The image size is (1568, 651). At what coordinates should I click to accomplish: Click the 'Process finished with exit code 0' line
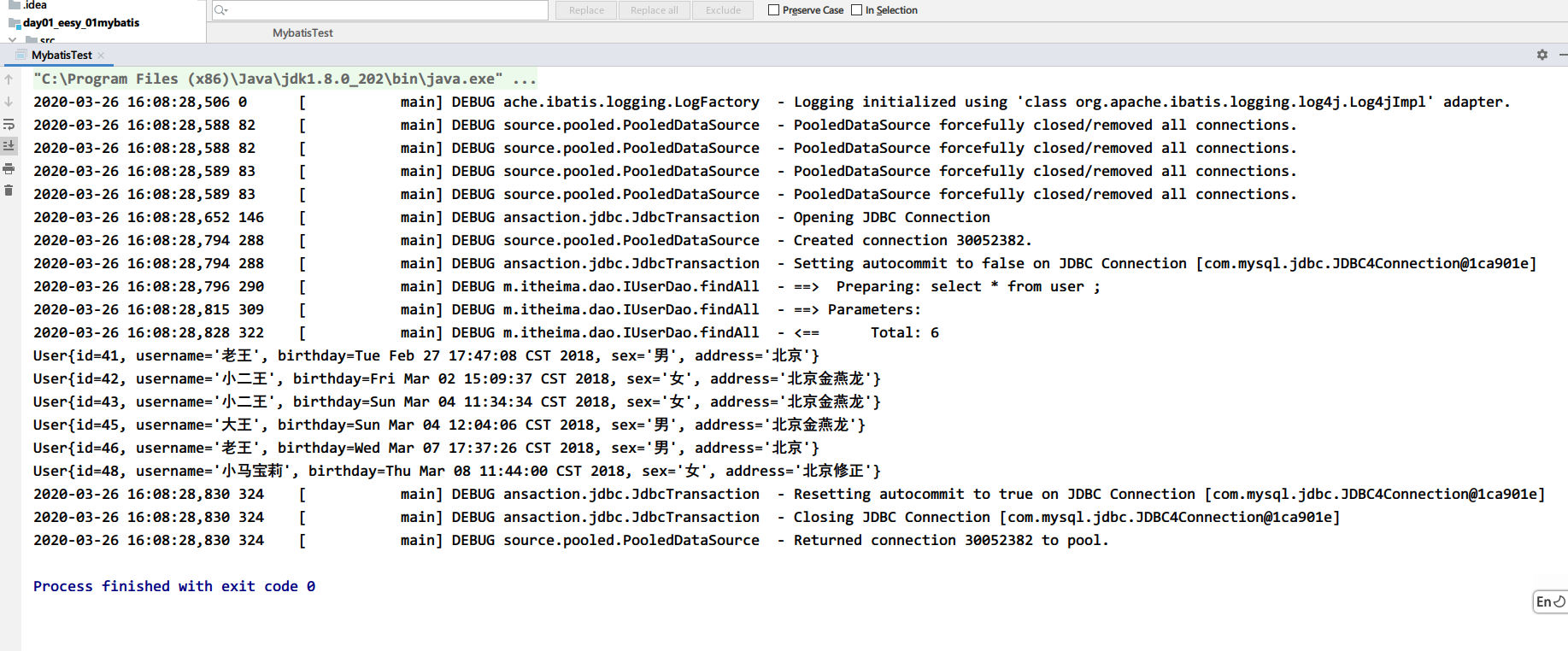point(174,586)
